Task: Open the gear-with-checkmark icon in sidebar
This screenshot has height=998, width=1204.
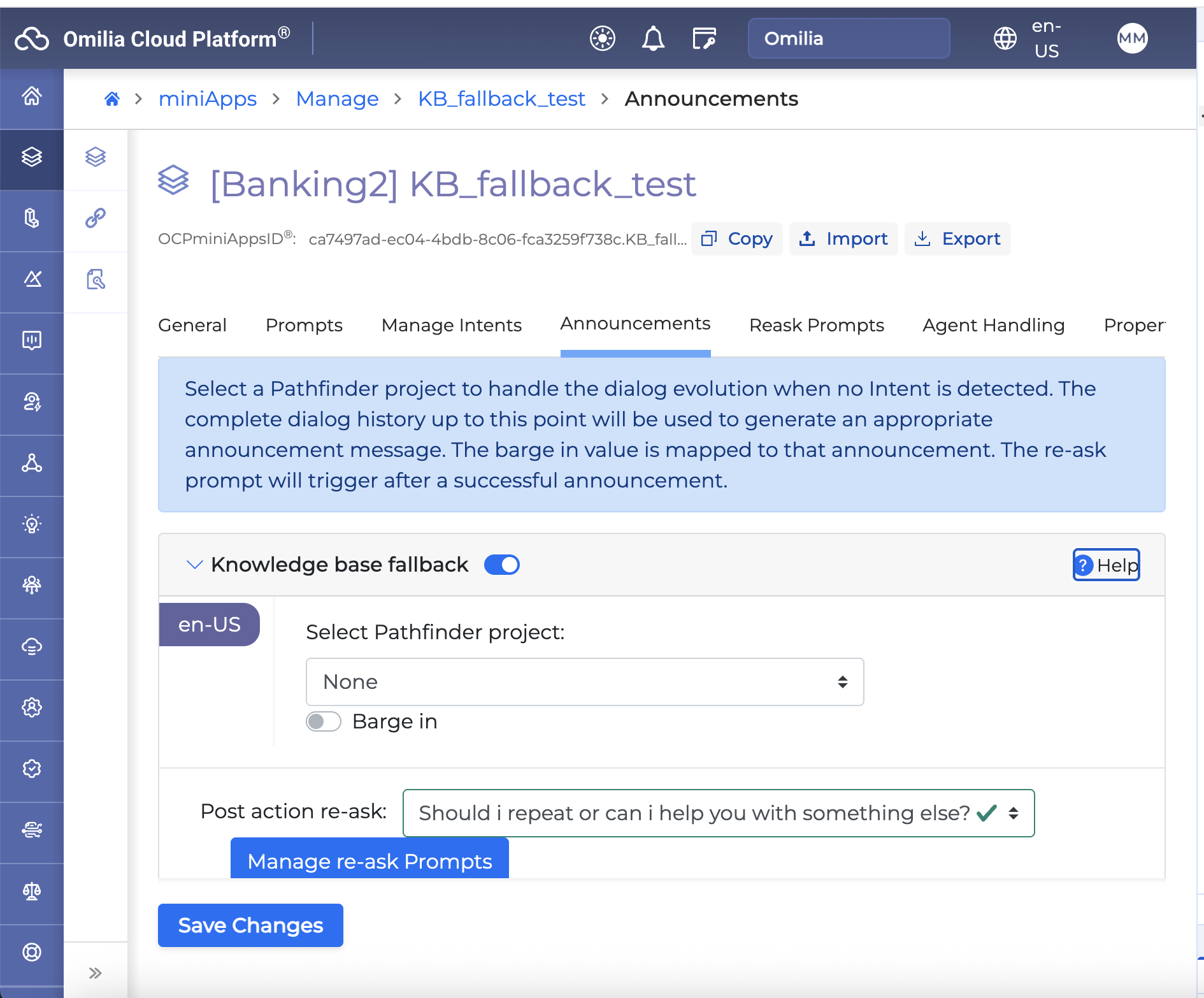Action: pyautogui.click(x=32, y=769)
